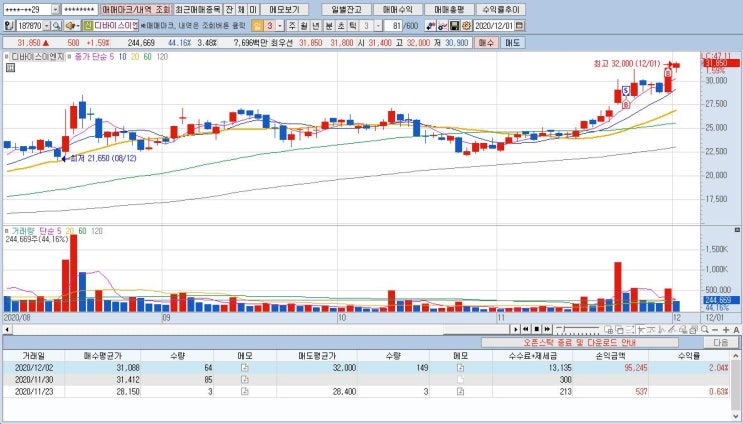743x424 pixels.
Task: Click the print chart icon
Action: (x=693, y=330)
